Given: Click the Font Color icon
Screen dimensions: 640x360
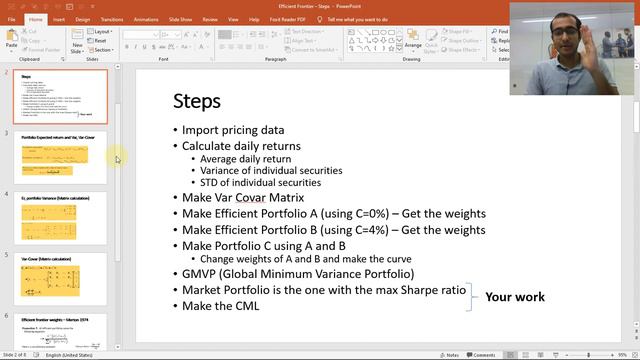Looking at the screenshot, I should 202,47.
